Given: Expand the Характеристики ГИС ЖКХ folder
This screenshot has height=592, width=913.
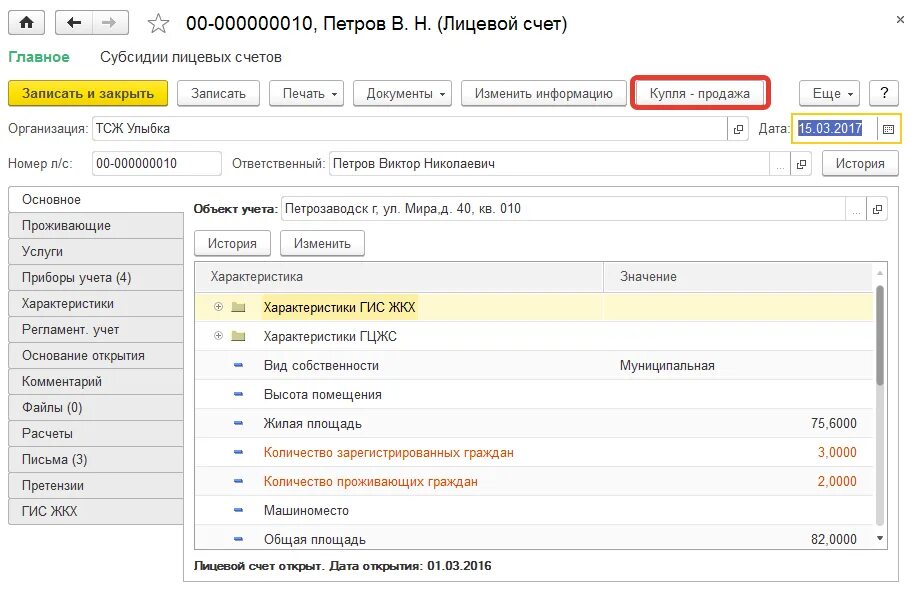Looking at the screenshot, I should pos(218,307).
